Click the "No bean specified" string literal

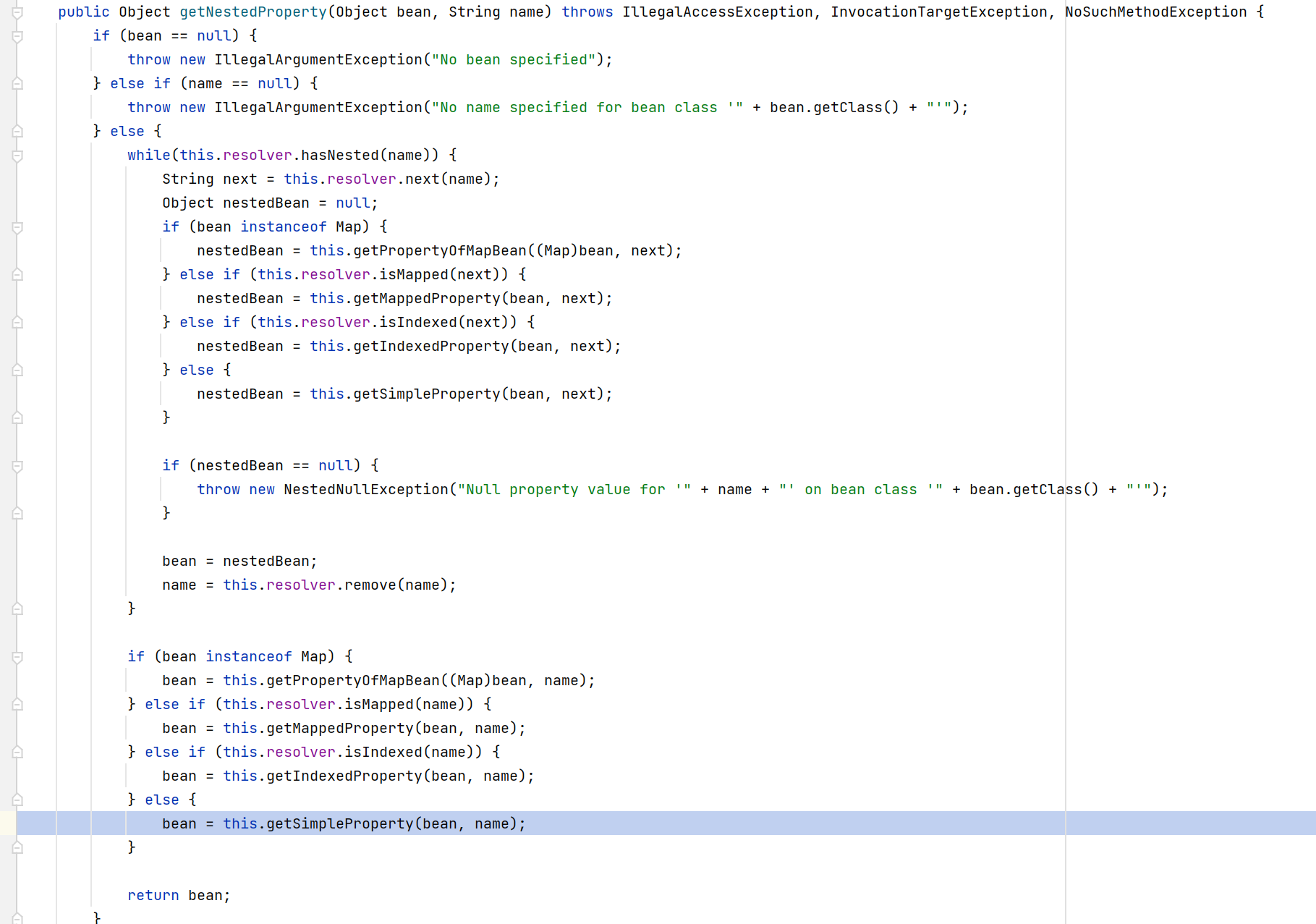(514, 60)
